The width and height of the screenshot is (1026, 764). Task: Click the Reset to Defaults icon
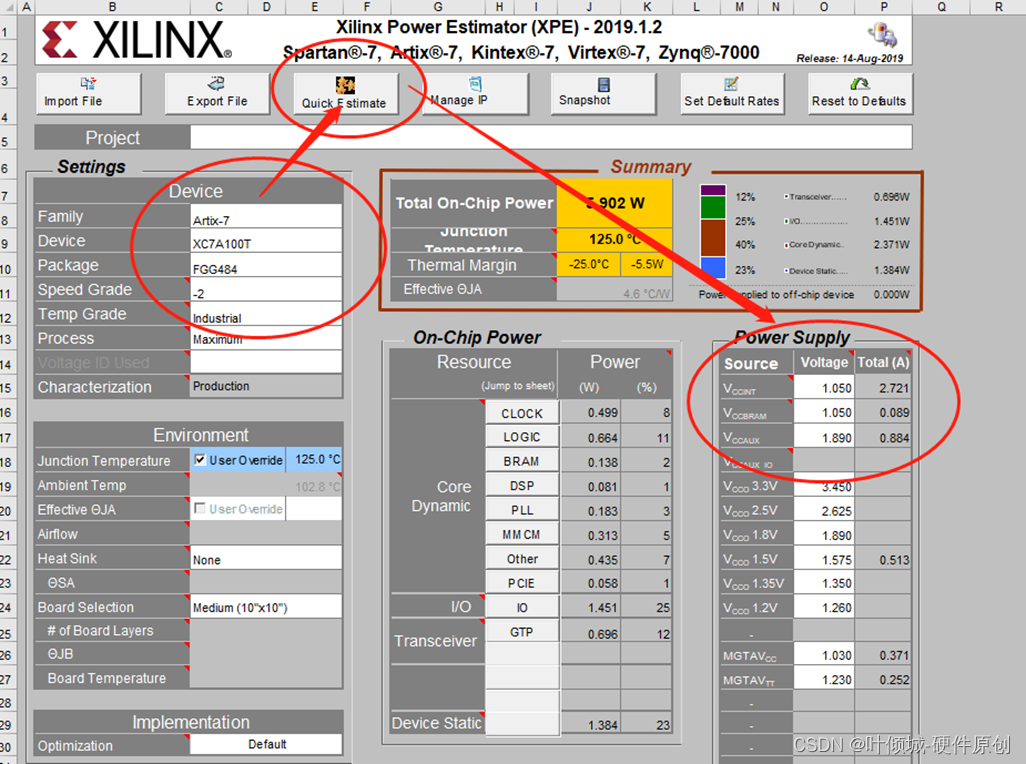[x=860, y=84]
